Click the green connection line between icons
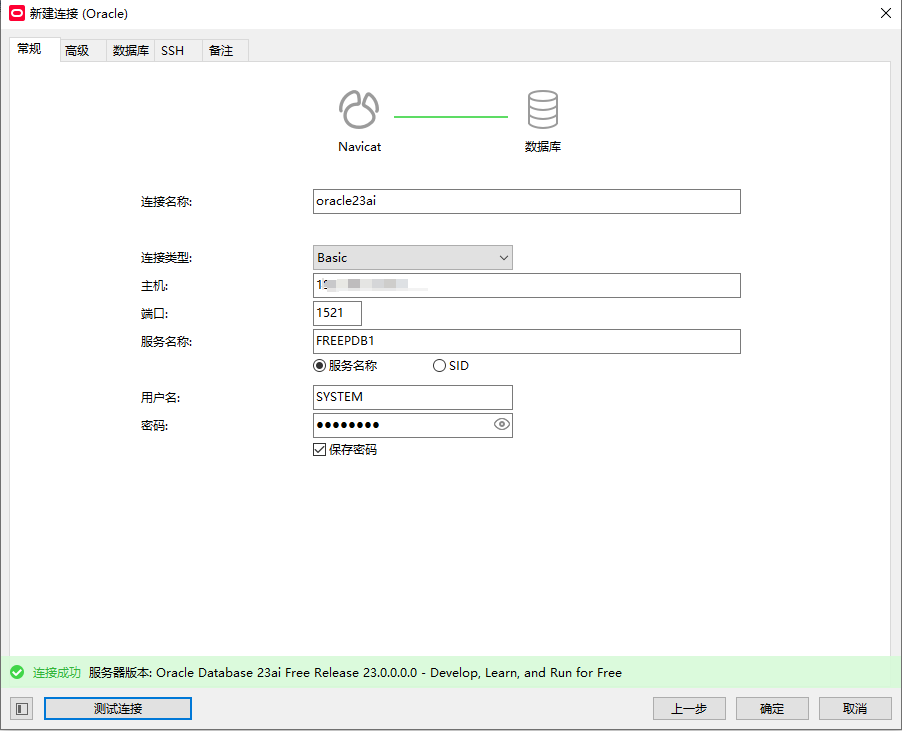 [451, 117]
